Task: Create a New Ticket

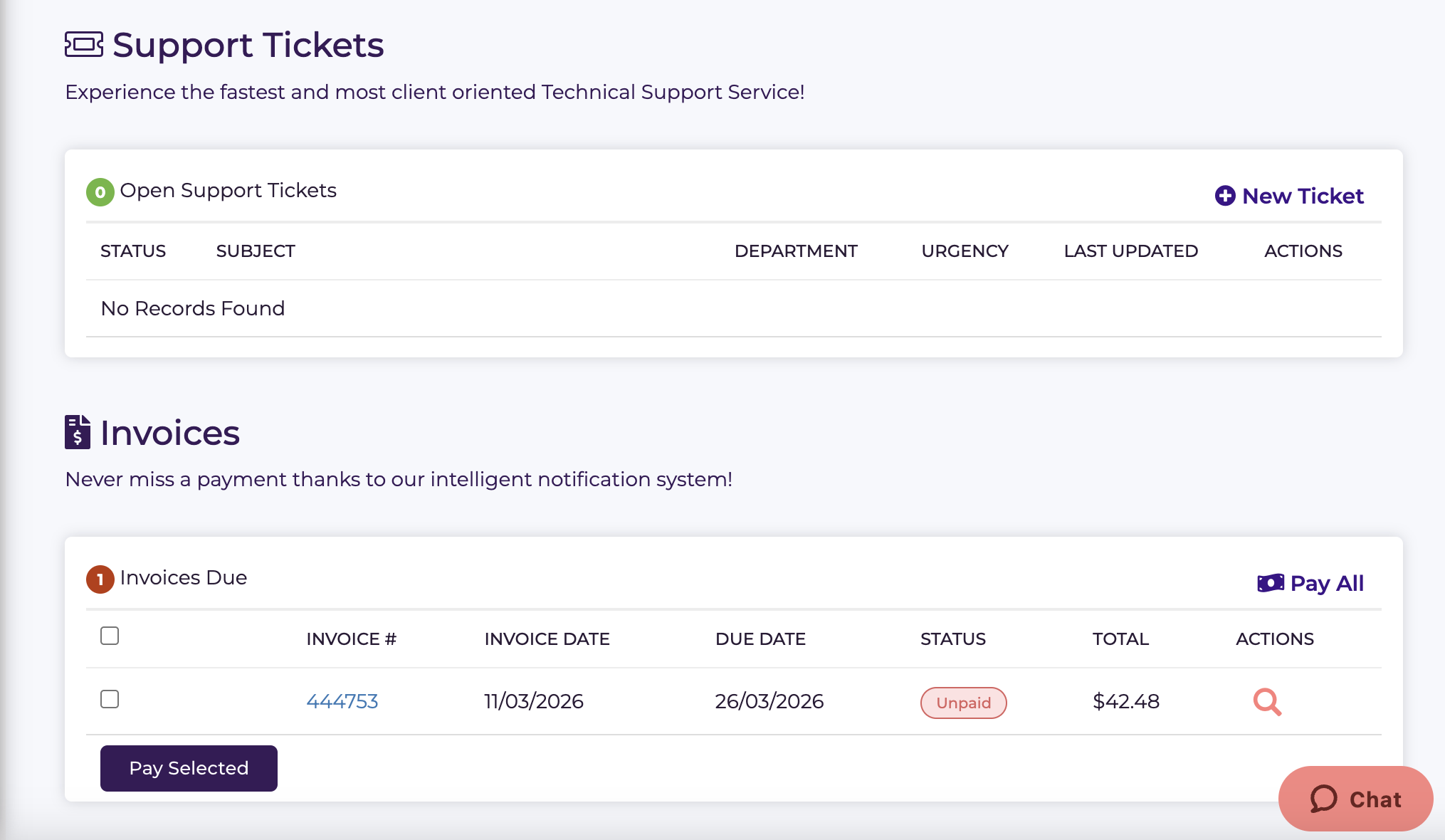Action: (x=1289, y=196)
